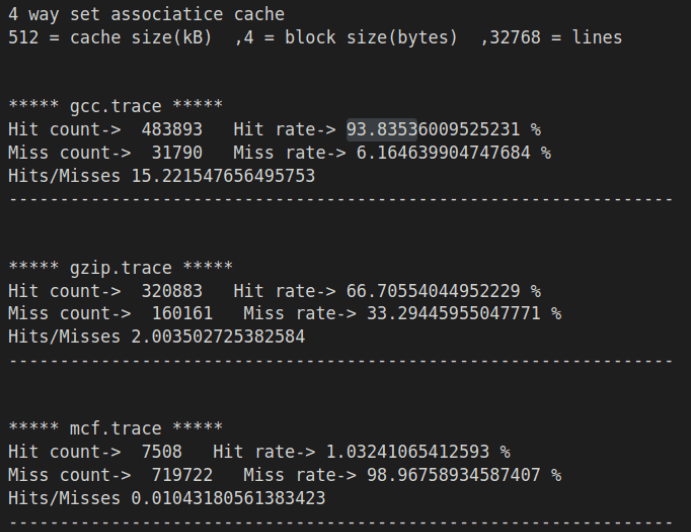Click the gzip miss rate 33.2944 value
Screen dimensions: 691x532
[x=454, y=313]
